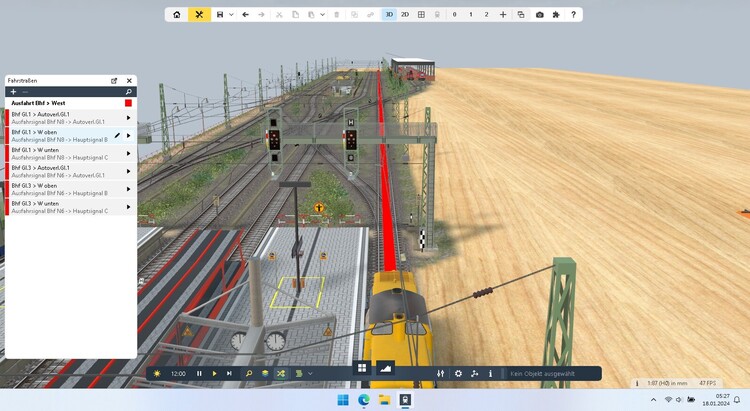Viewport: 750px width, 411px height.
Task: Open the layers stack icon
Action: 265,374
